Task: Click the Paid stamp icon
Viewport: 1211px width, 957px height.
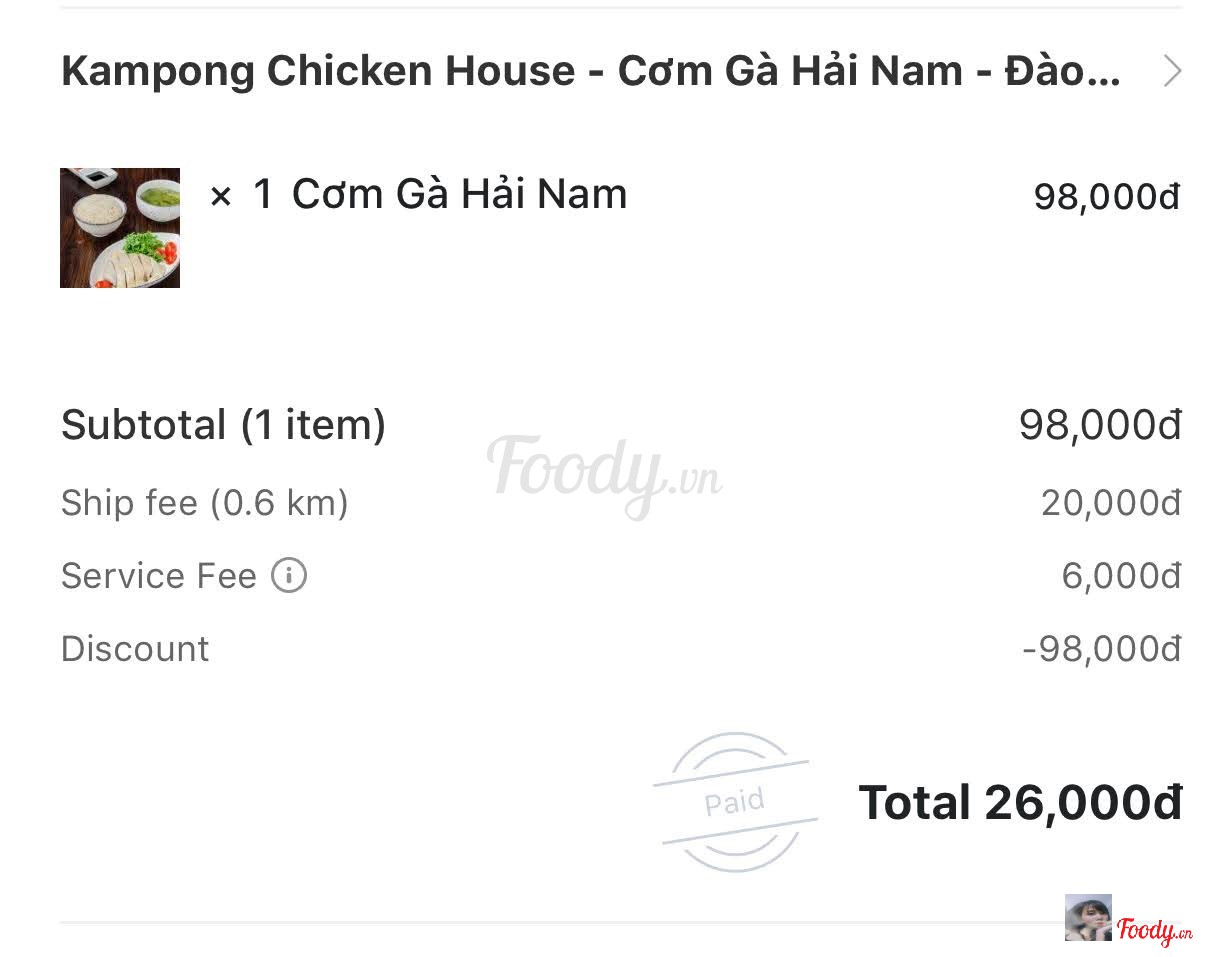Action: (x=735, y=802)
